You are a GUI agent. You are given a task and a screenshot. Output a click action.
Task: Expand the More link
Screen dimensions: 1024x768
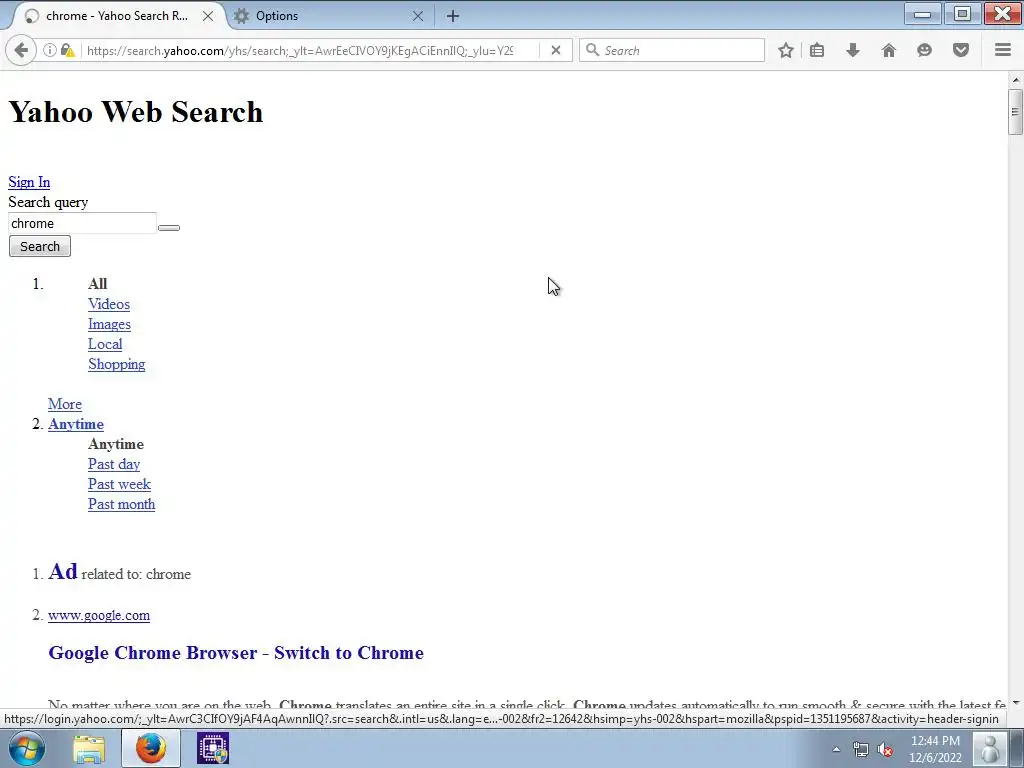65,404
